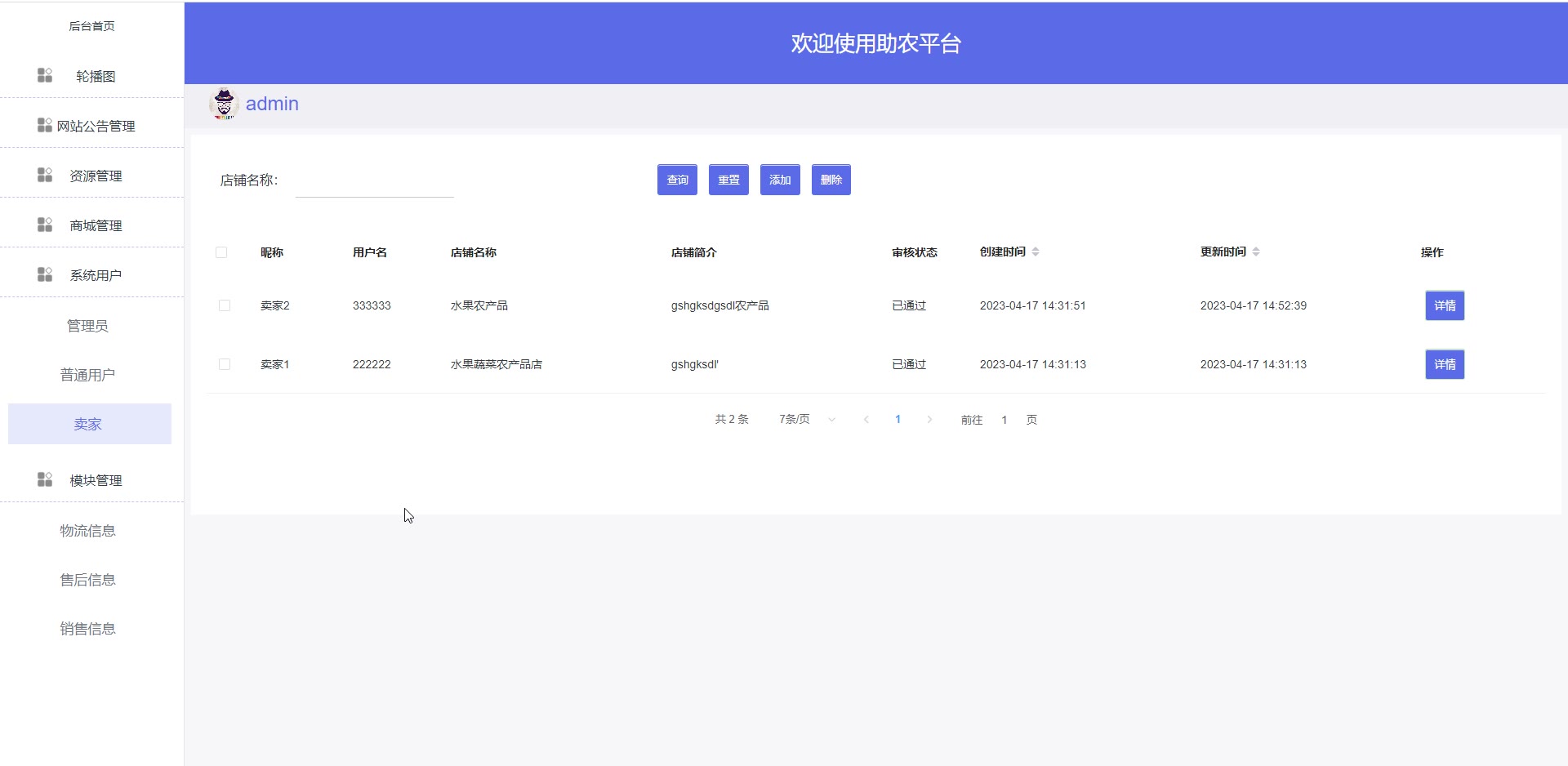Click the 店铺简介 column header

[x=694, y=252]
